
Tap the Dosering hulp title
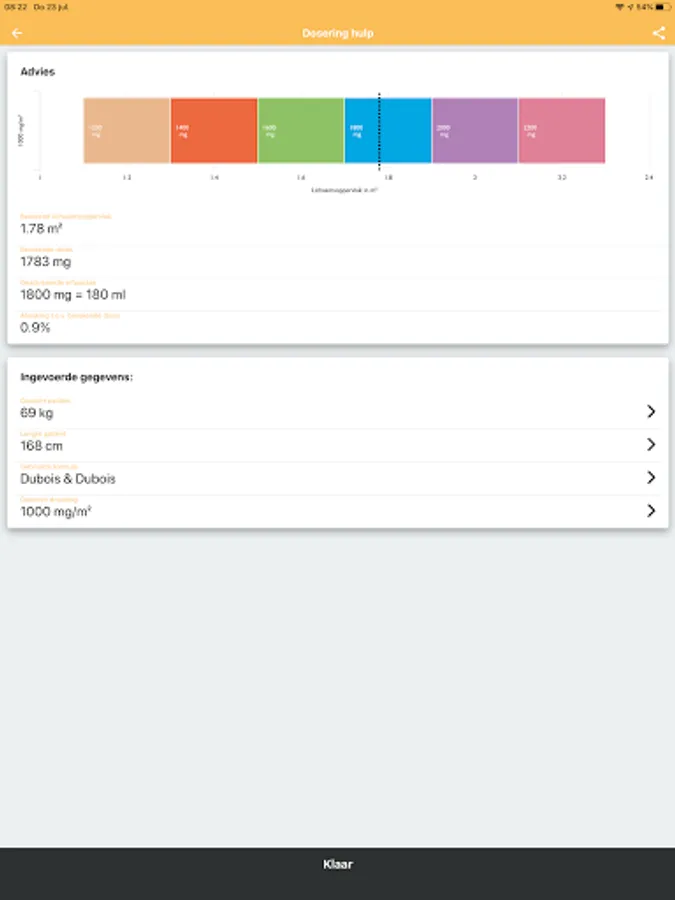(337, 33)
